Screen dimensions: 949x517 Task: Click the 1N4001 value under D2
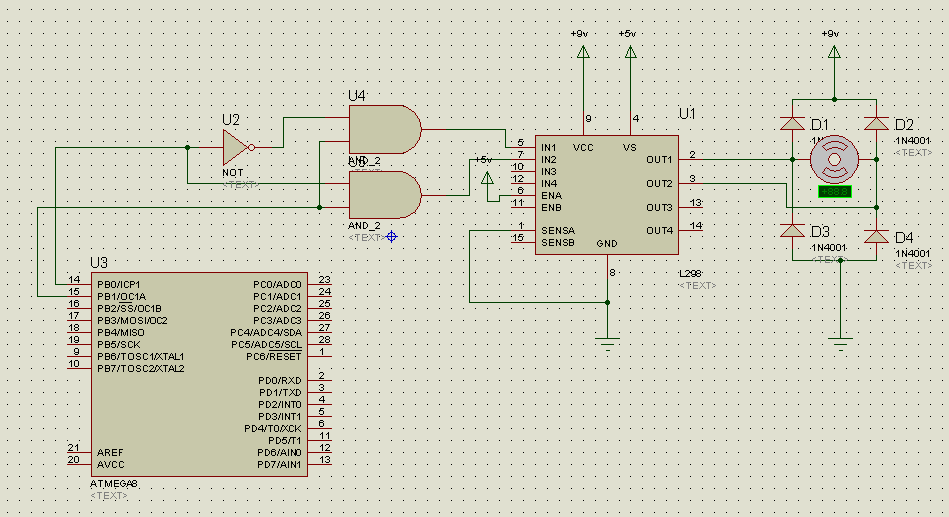(912, 141)
